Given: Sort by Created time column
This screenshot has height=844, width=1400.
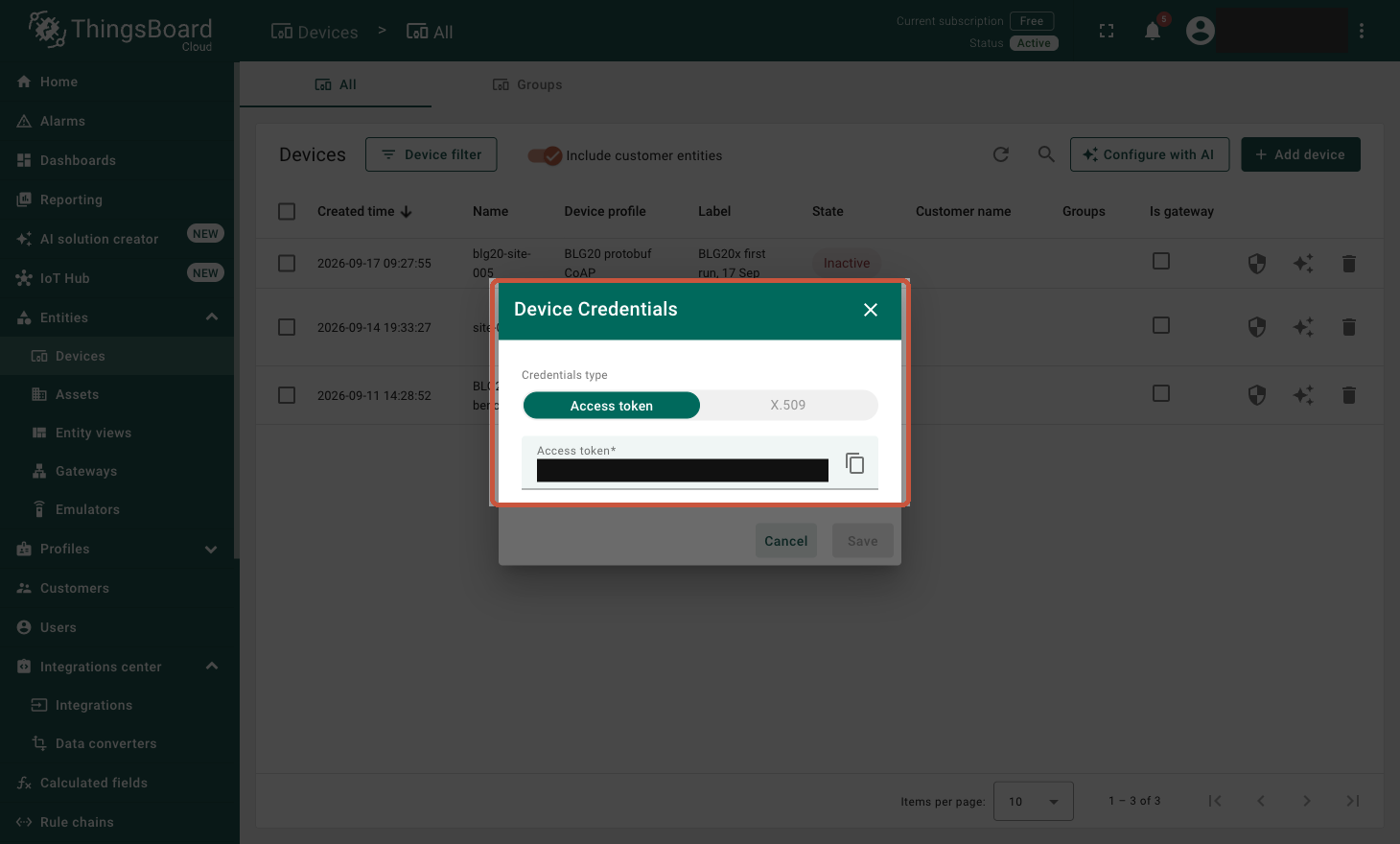Looking at the screenshot, I should [x=364, y=211].
